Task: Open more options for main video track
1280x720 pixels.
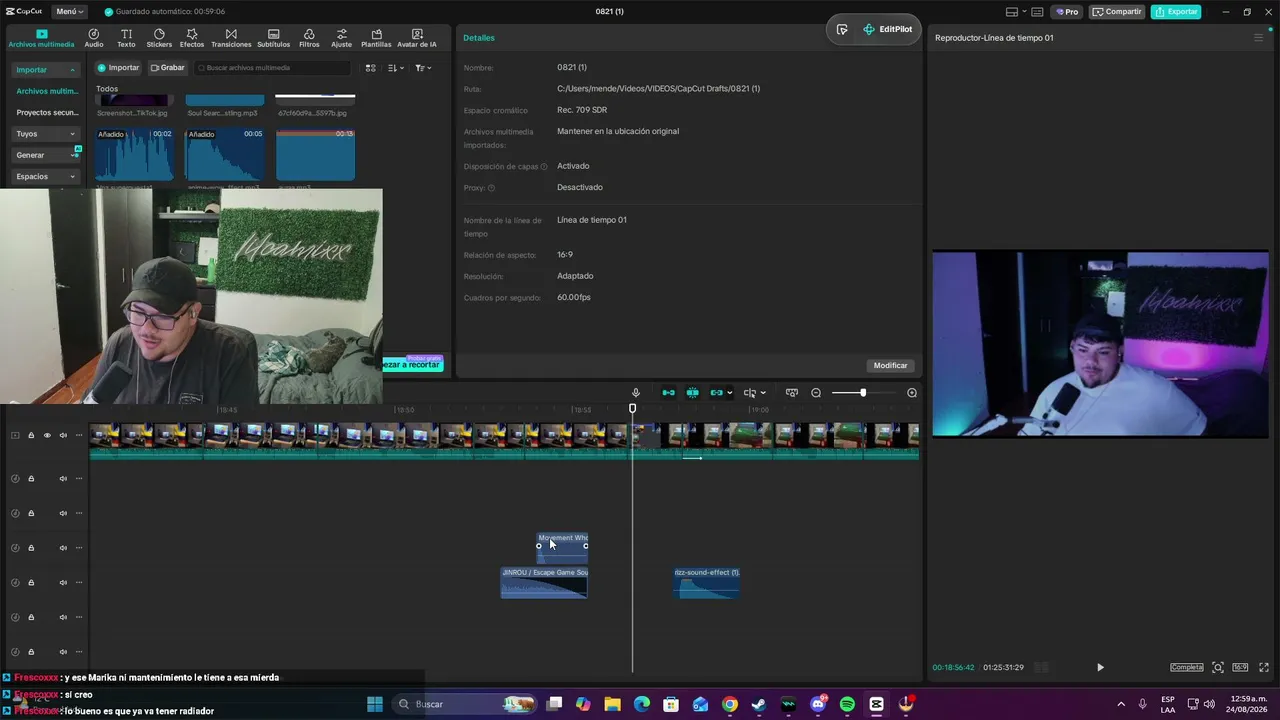Action: tap(79, 435)
